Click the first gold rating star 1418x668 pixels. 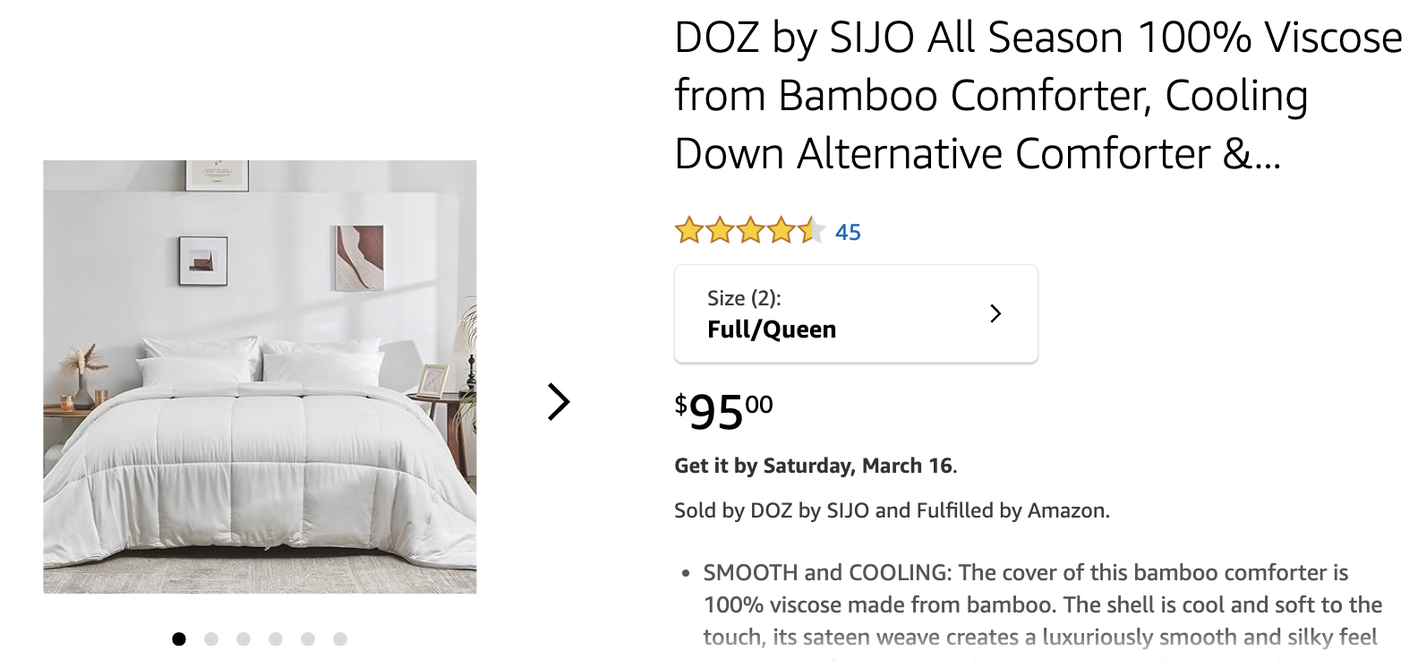(689, 231)
